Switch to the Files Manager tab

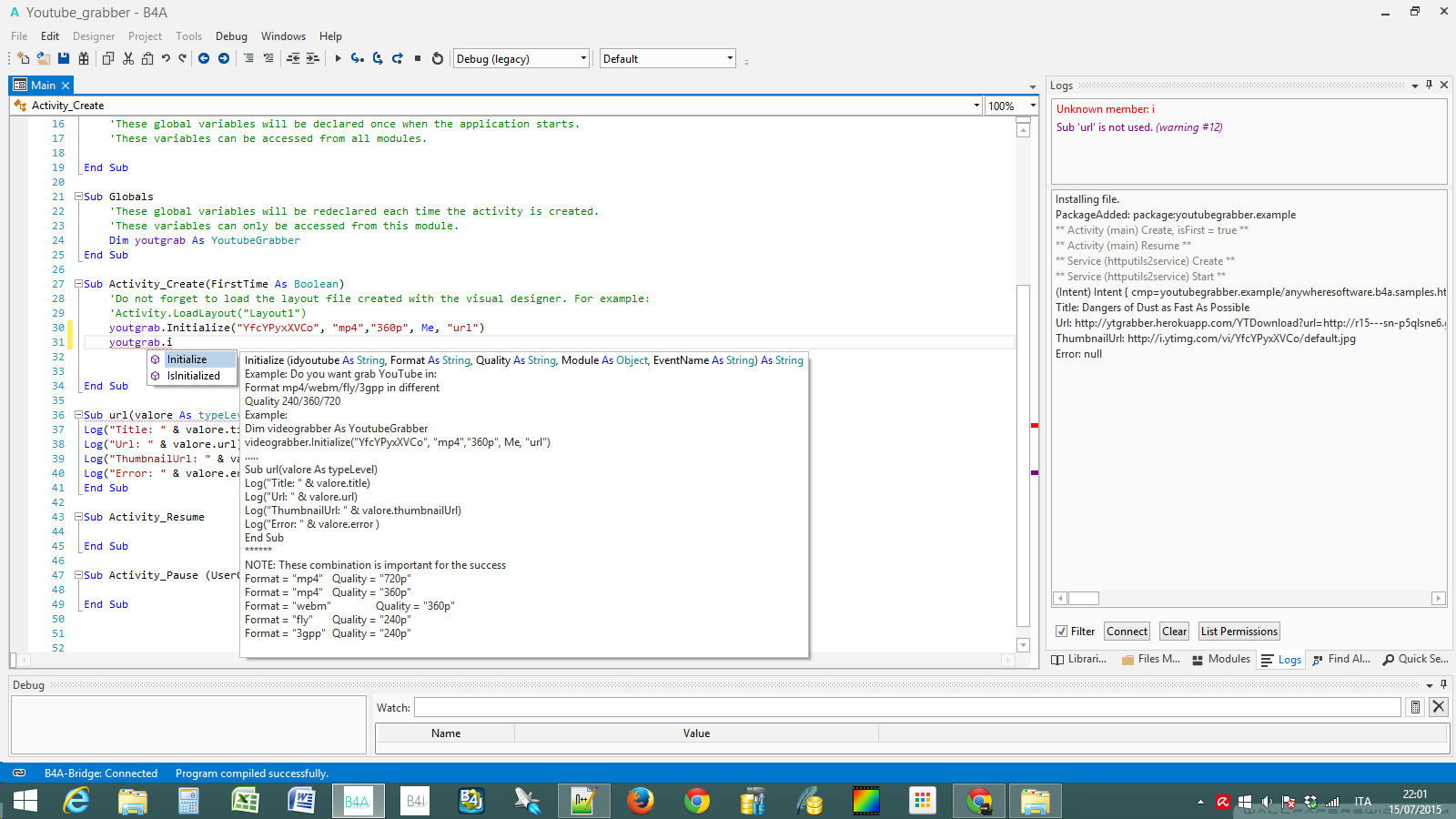[x=1151, y=659]
